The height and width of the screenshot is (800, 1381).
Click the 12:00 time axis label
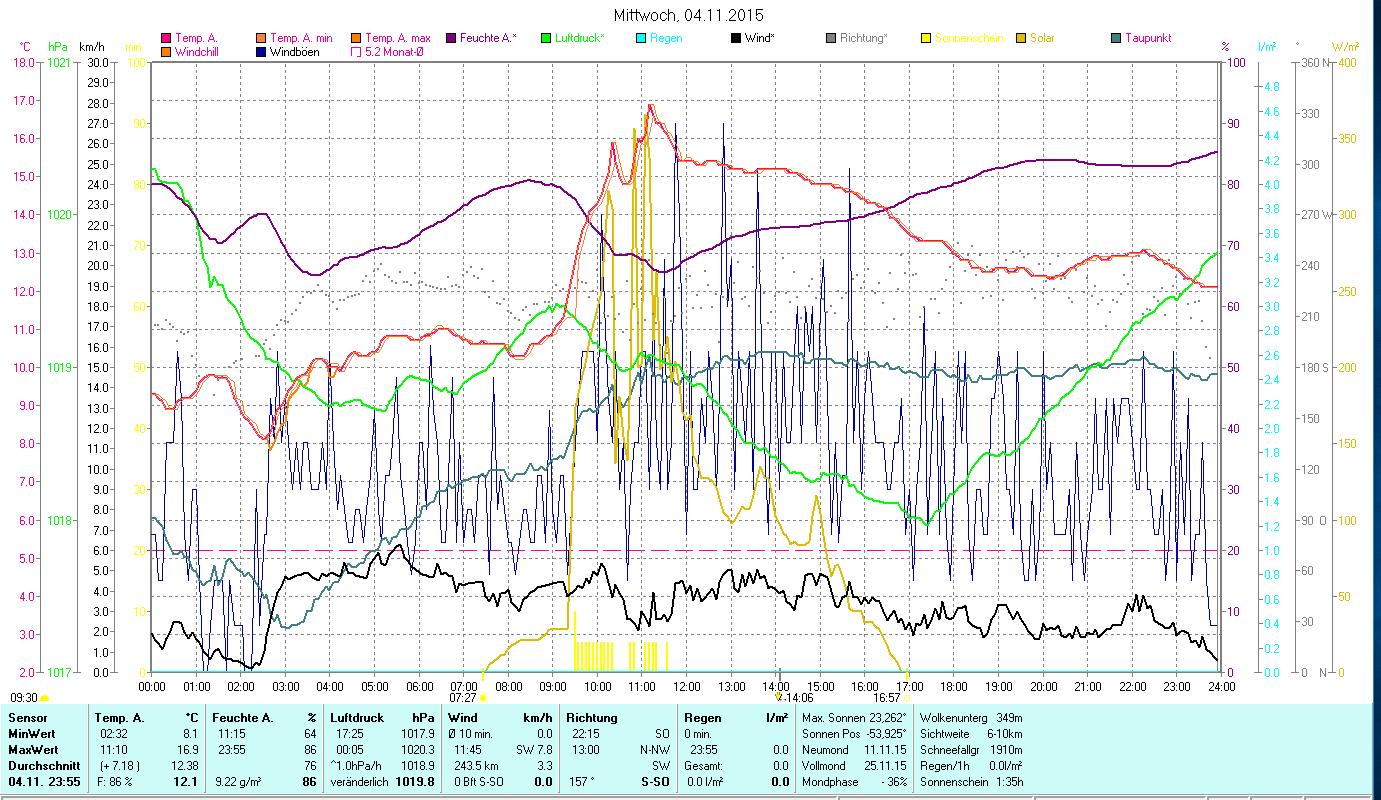[x=687, y=687]
